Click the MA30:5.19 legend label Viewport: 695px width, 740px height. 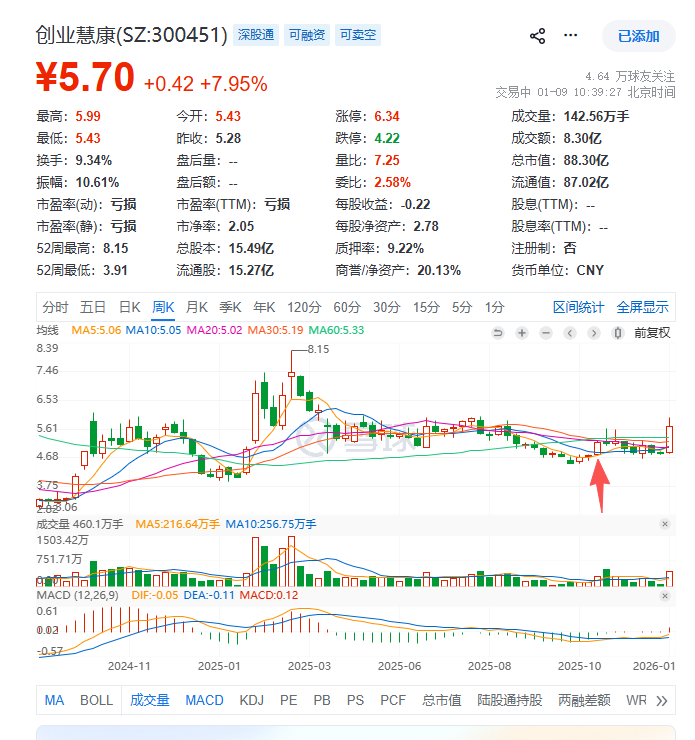(276, 330)
